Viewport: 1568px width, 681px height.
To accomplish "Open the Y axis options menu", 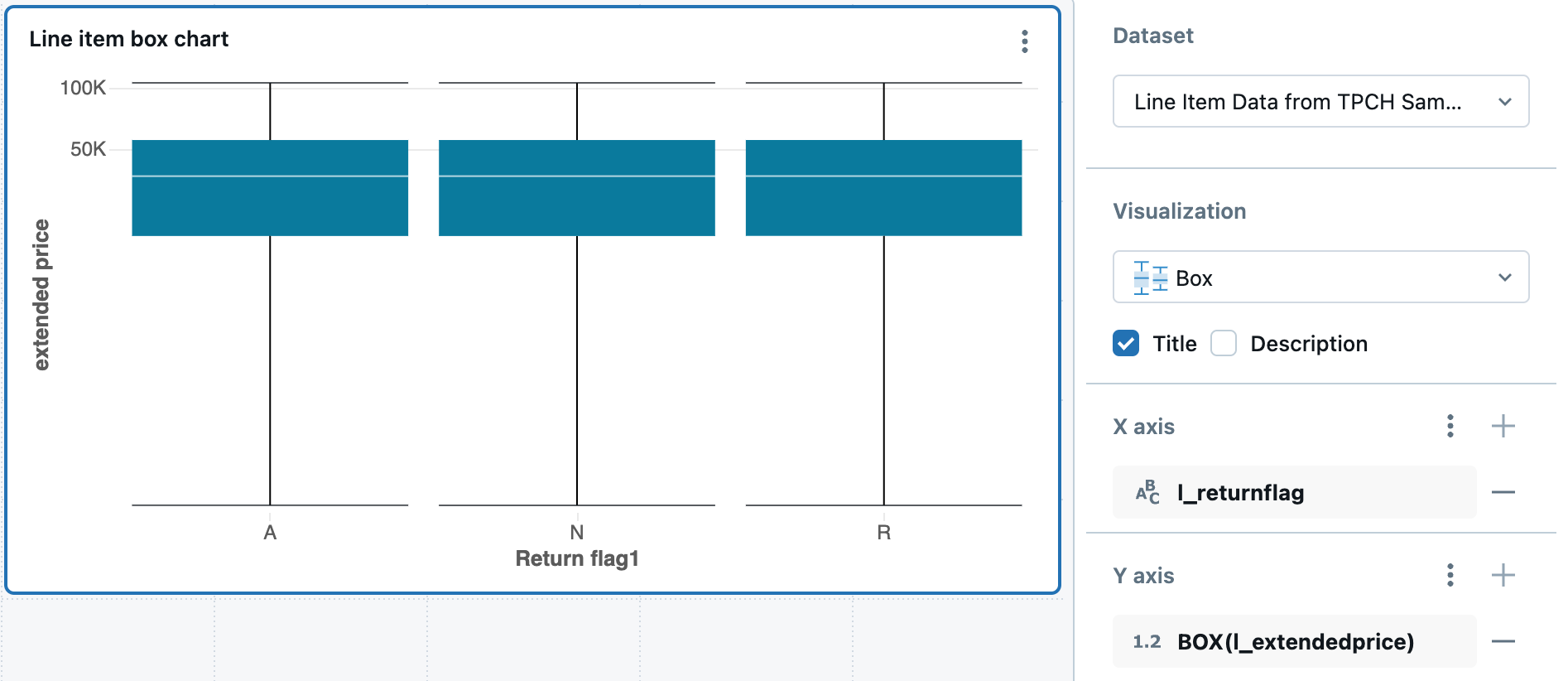I will 1450,575.
